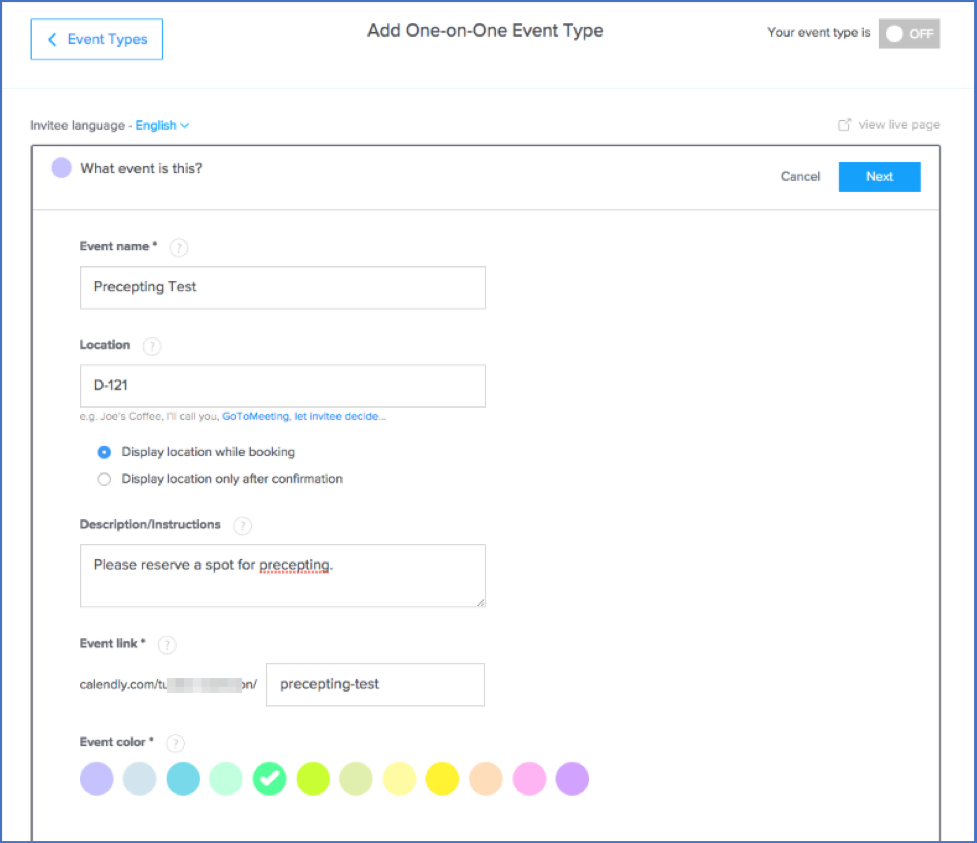The height and width of the screenshot is (843, 977).
Task: Click the checked green color swatch
Action: pyautogui.click(x=270, y=779)
